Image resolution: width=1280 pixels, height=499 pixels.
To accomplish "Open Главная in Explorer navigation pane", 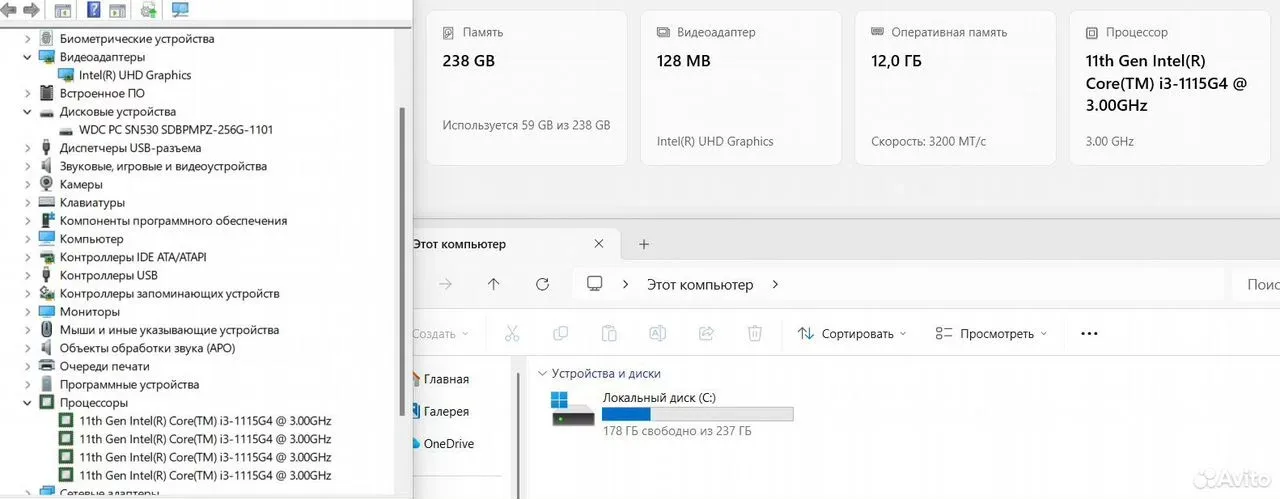I will click(x=440, y=379).
